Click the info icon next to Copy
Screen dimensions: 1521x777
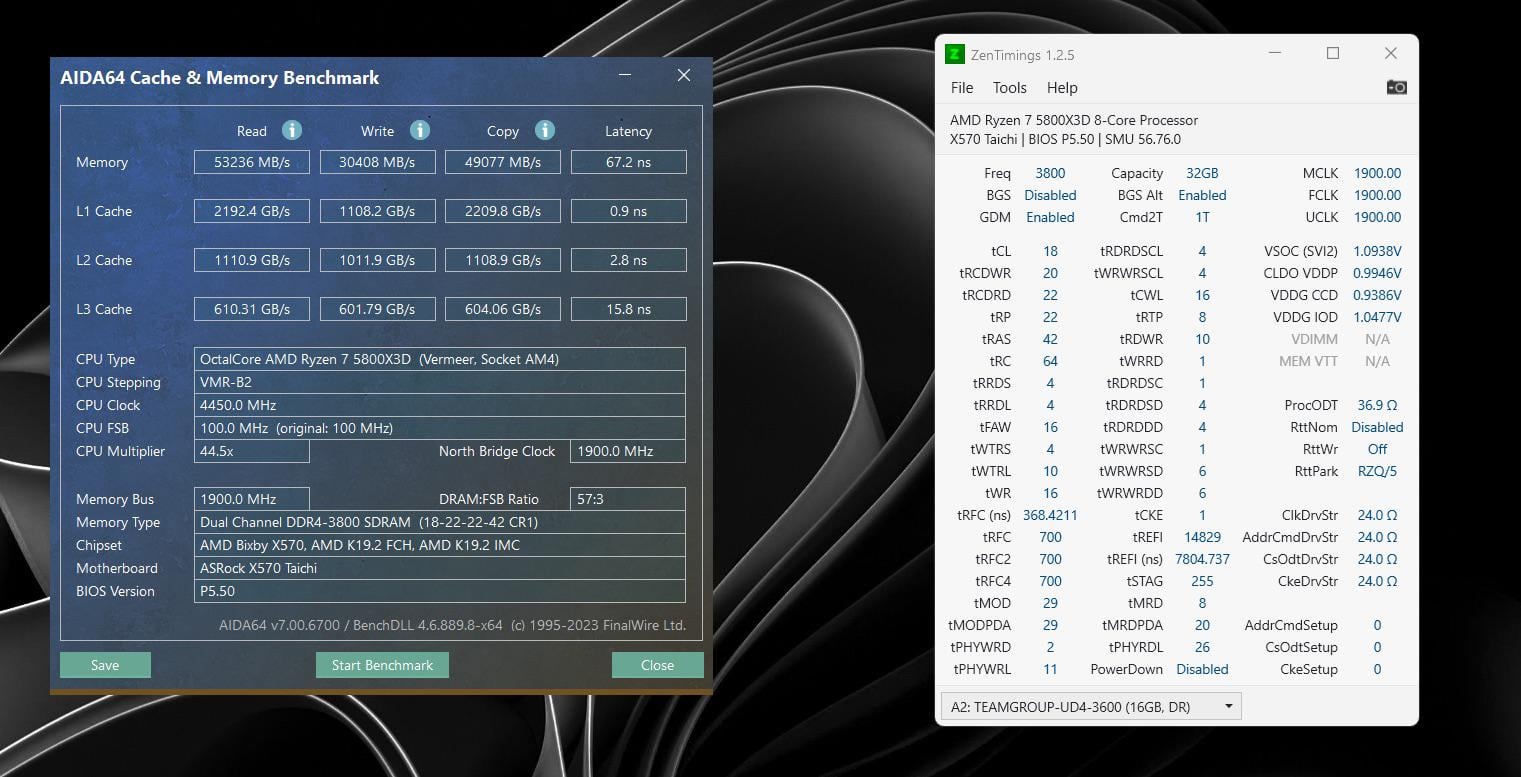click(545, 130)
